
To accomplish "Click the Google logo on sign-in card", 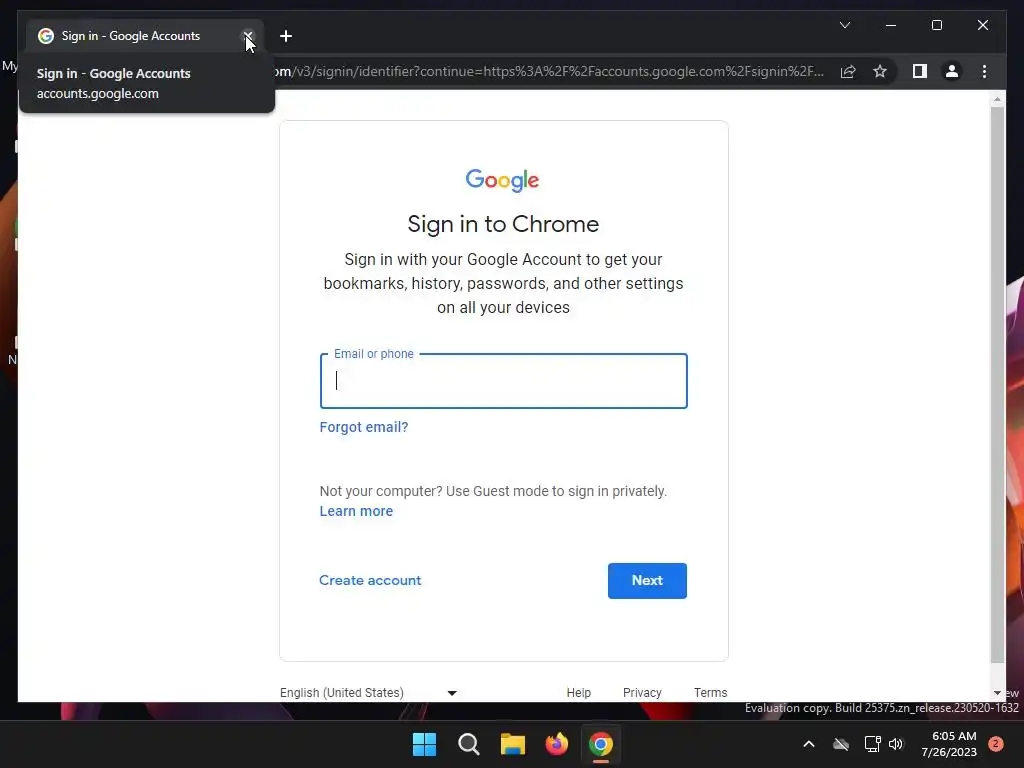I will tap(502, 180).
